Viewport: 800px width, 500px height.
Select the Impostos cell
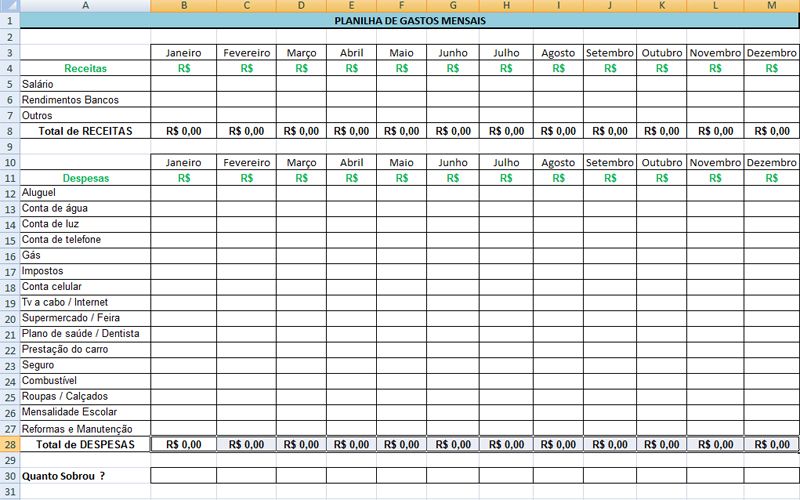[85, 271]
